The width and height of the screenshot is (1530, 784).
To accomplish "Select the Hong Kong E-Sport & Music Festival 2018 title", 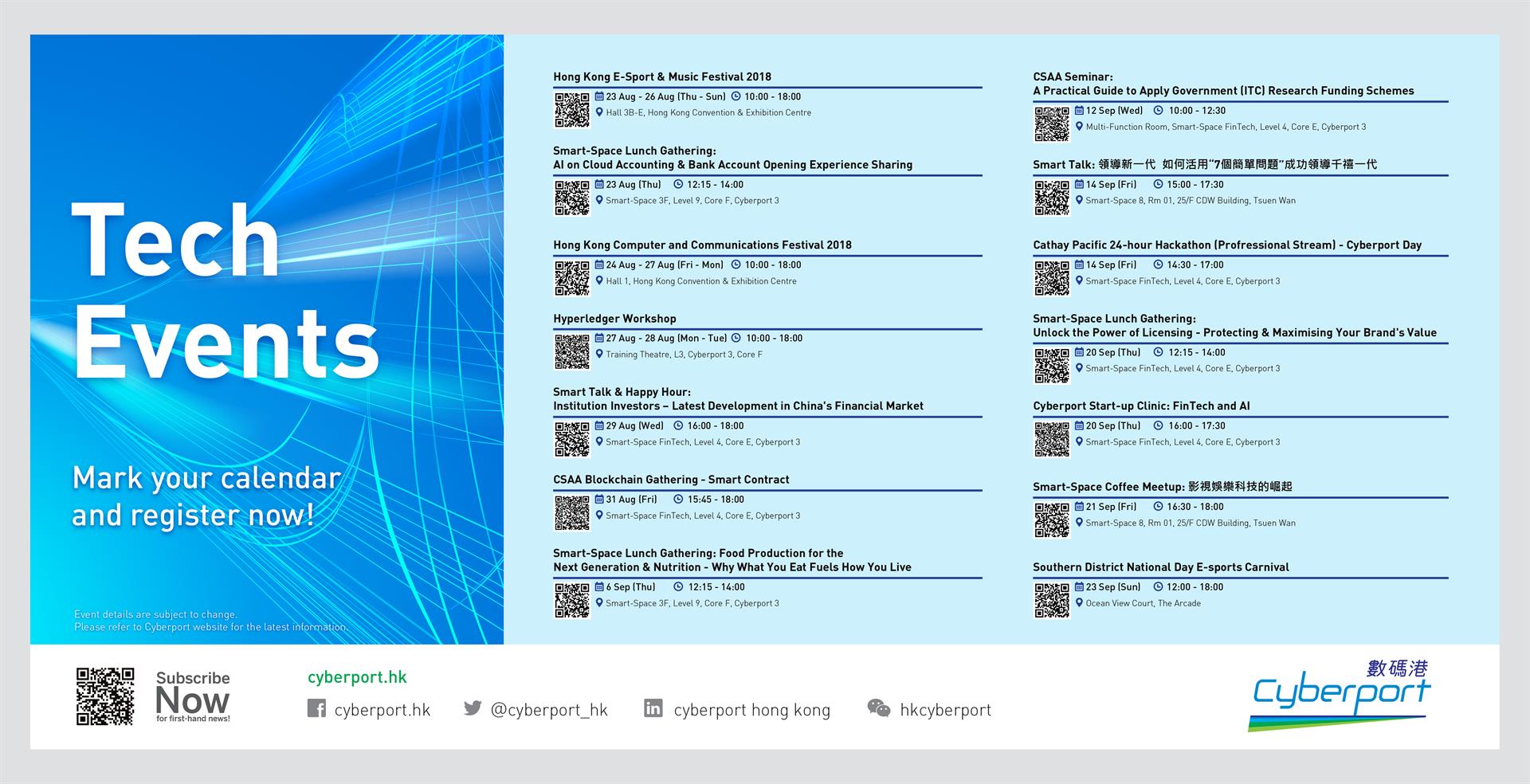I will tap(662, 76).
